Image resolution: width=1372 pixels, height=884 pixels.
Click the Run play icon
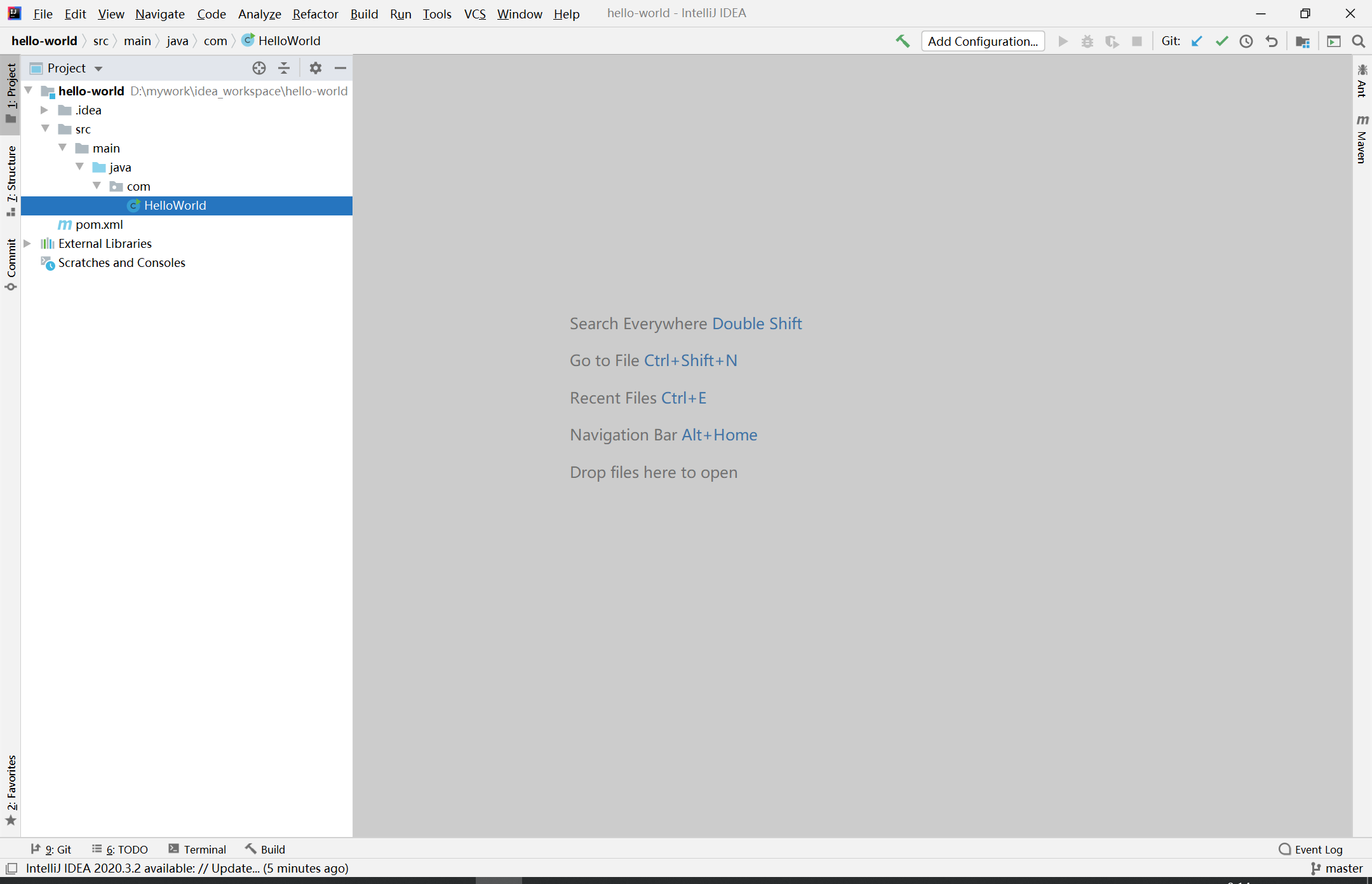coord(1063,41)
